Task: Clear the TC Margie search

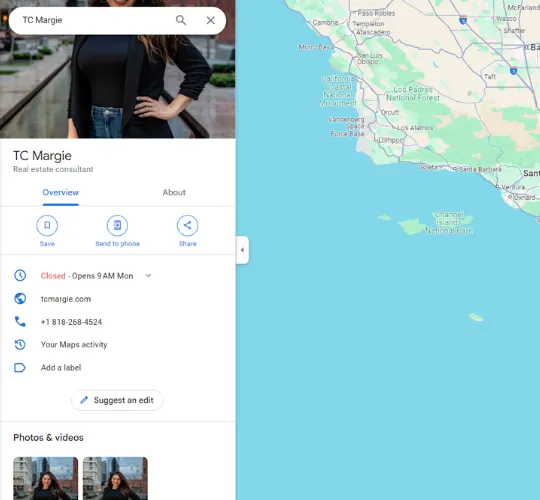Action: (210, 20)
